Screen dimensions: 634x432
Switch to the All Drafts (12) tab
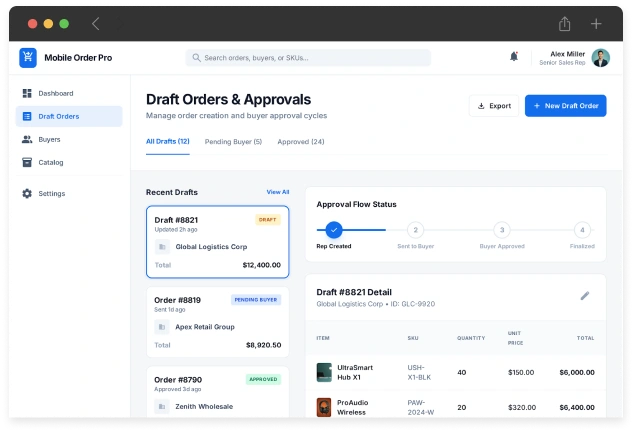coord(168,142)
